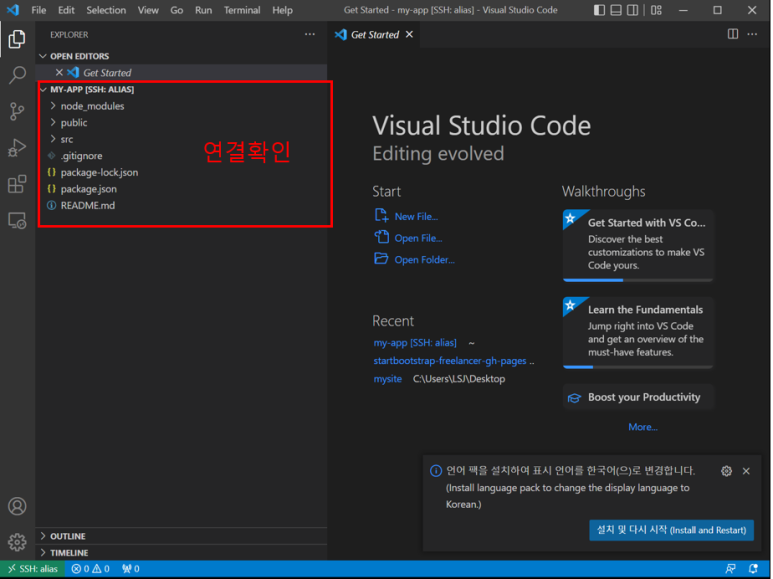Open Source Control view icon
Screen dimensions: 773x579
click(x=17, y=111)
